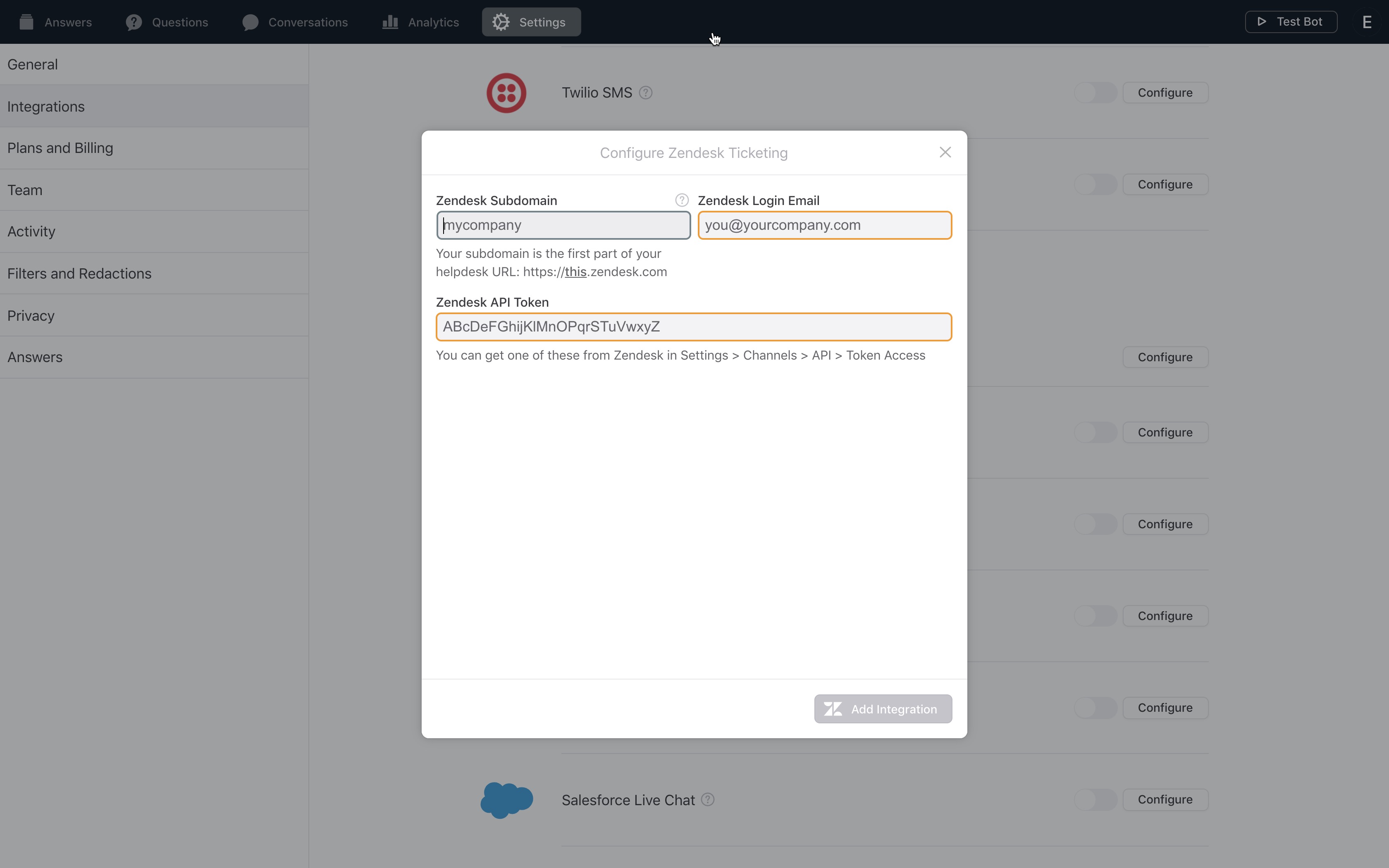Viewport: 1389px width, 868px height.
Task: Click the Twilio SMS logo icon
Action: point(506,93)
